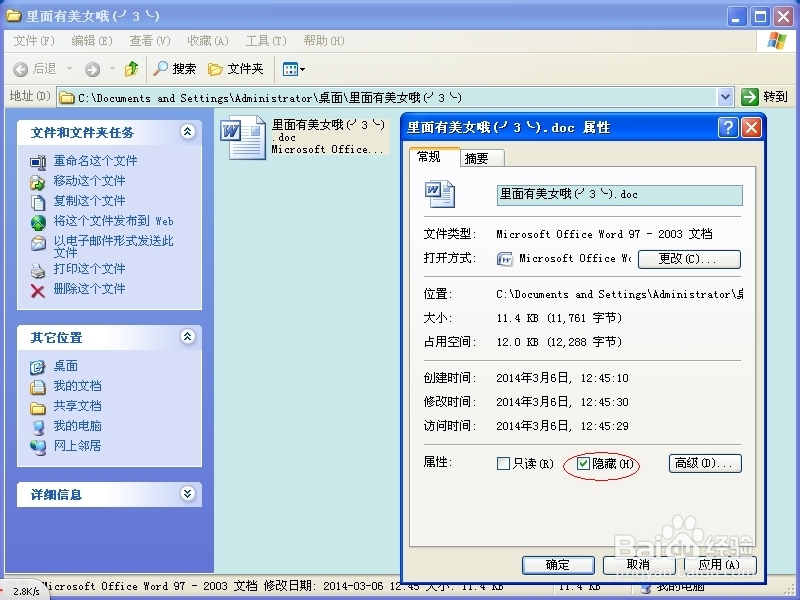Click the 确定 button

(558, 565)
